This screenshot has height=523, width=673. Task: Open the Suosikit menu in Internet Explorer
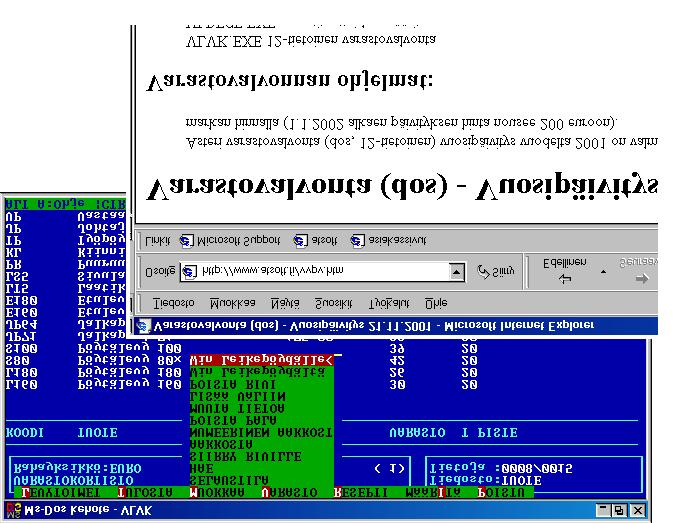pos(333,303)
